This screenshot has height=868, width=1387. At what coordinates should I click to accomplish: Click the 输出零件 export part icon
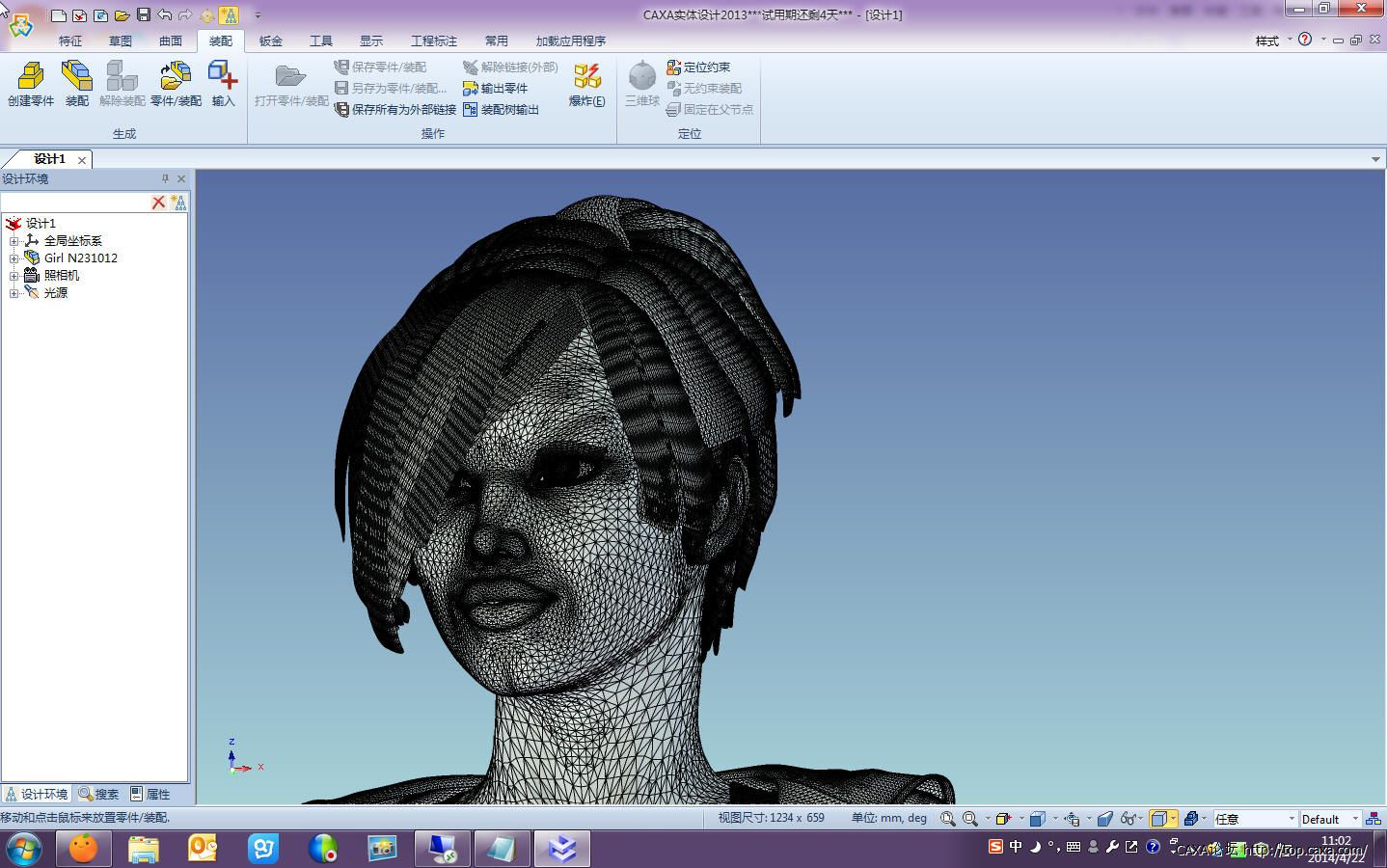tap(471, 88)
